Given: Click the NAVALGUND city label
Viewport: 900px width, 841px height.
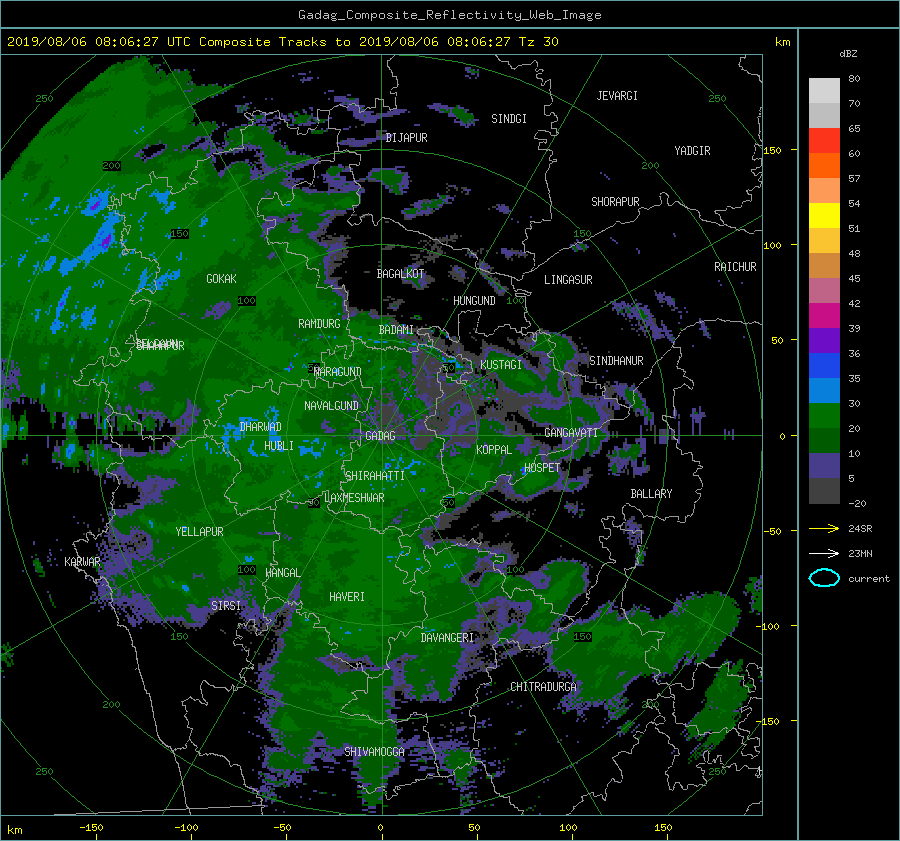Looking at the screenshot, I should tap(331, 406).
